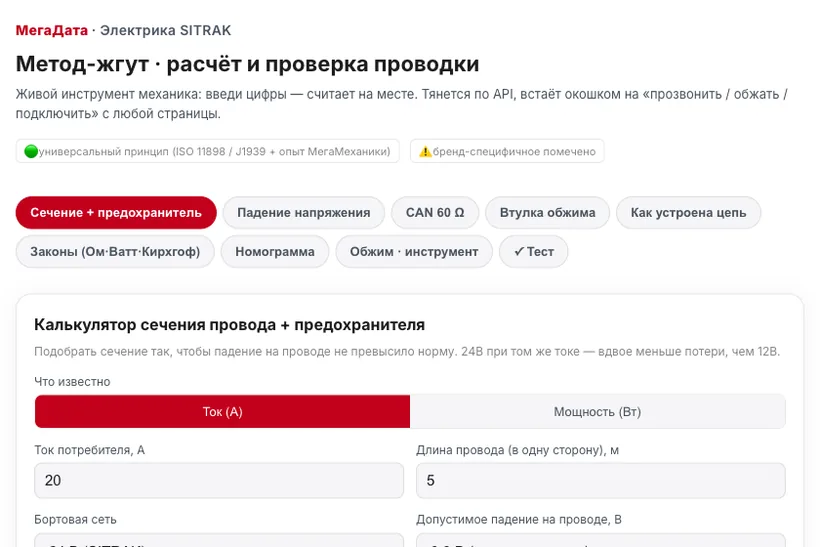The image size is (820, 547).
Task: Open the ✓ Тест tab
Action: [x=533, y=252]
